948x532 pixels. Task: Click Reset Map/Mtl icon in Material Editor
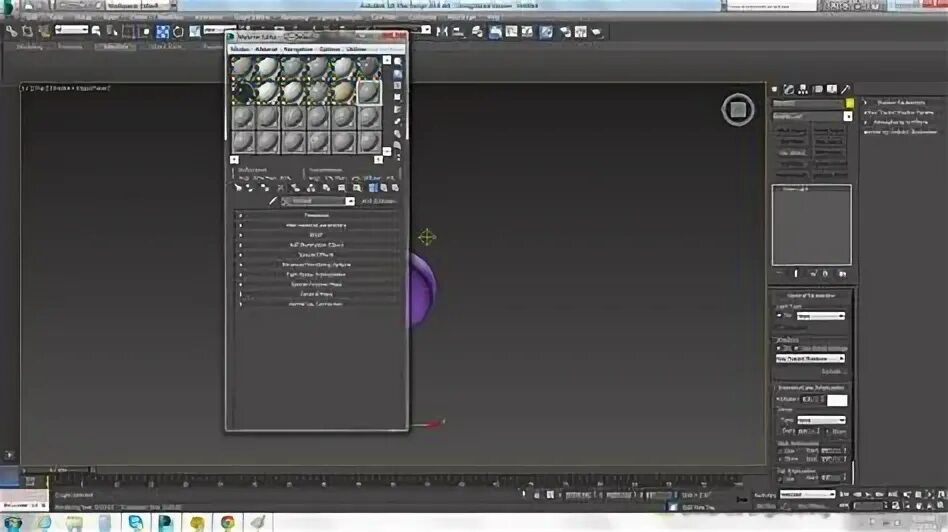280,188
